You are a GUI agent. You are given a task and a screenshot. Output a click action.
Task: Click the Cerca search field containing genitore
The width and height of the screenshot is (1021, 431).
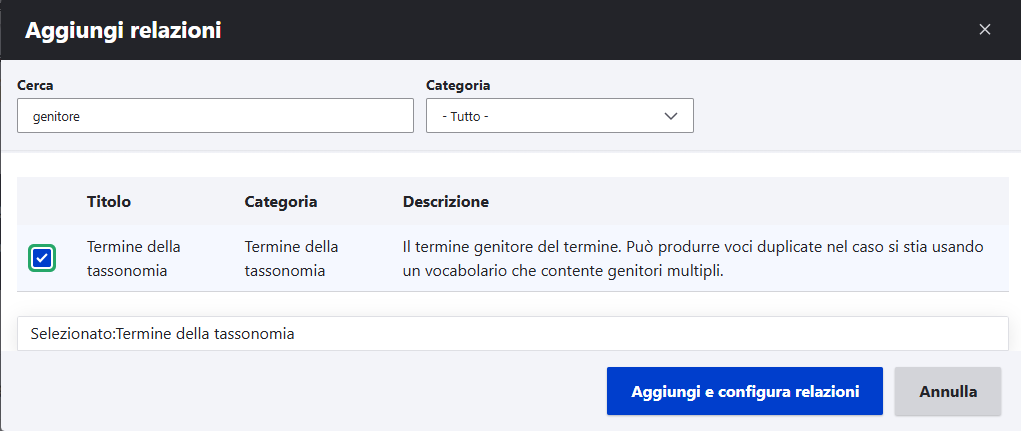(215, 116)
